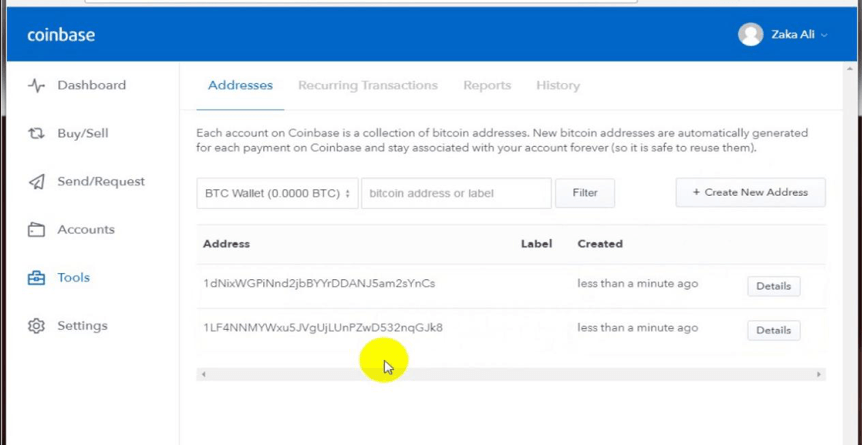Click the horizontal scrollbar left arrow
This screenshot has height=445, width=862.
tap(203, 374)
